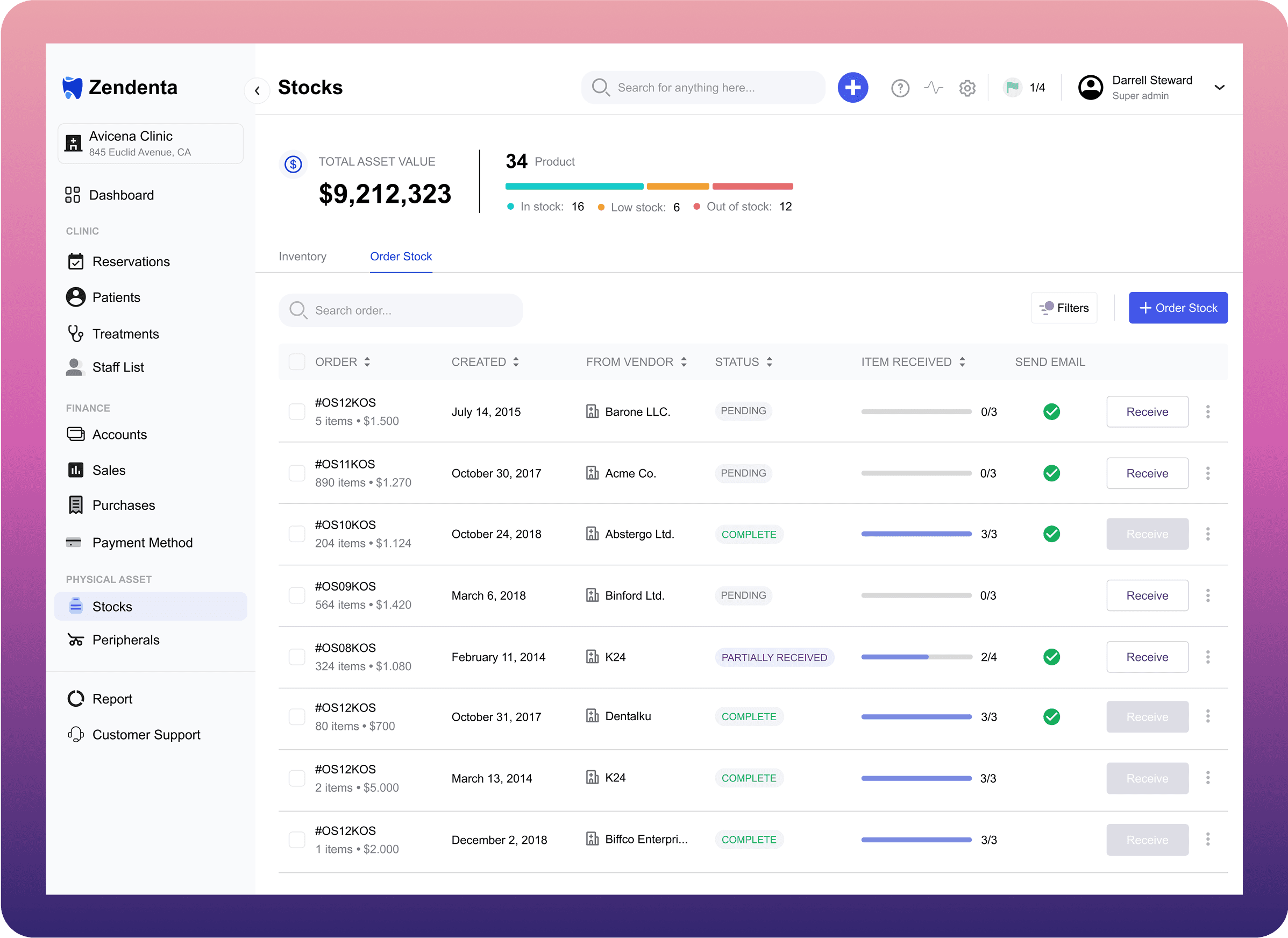This screenshot has width=1288, height=938.
Task: Click the green flag progress icon
Action: click(1012, 88)
